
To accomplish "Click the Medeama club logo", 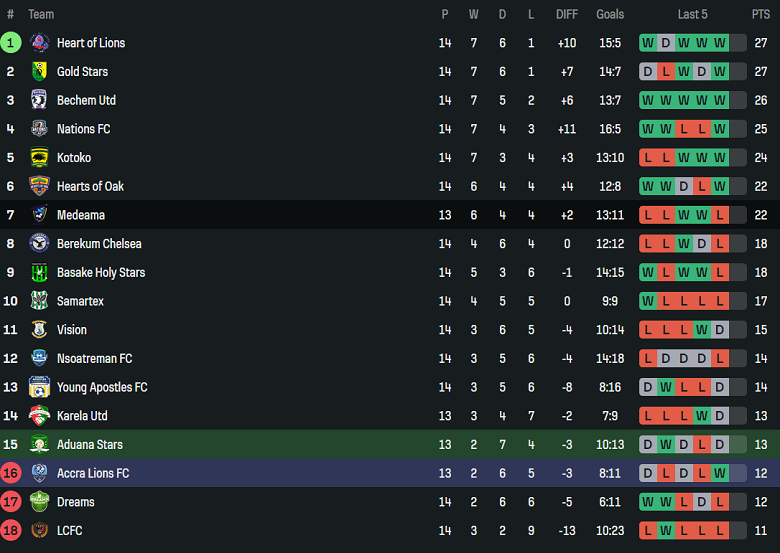I will click(39, 215).
